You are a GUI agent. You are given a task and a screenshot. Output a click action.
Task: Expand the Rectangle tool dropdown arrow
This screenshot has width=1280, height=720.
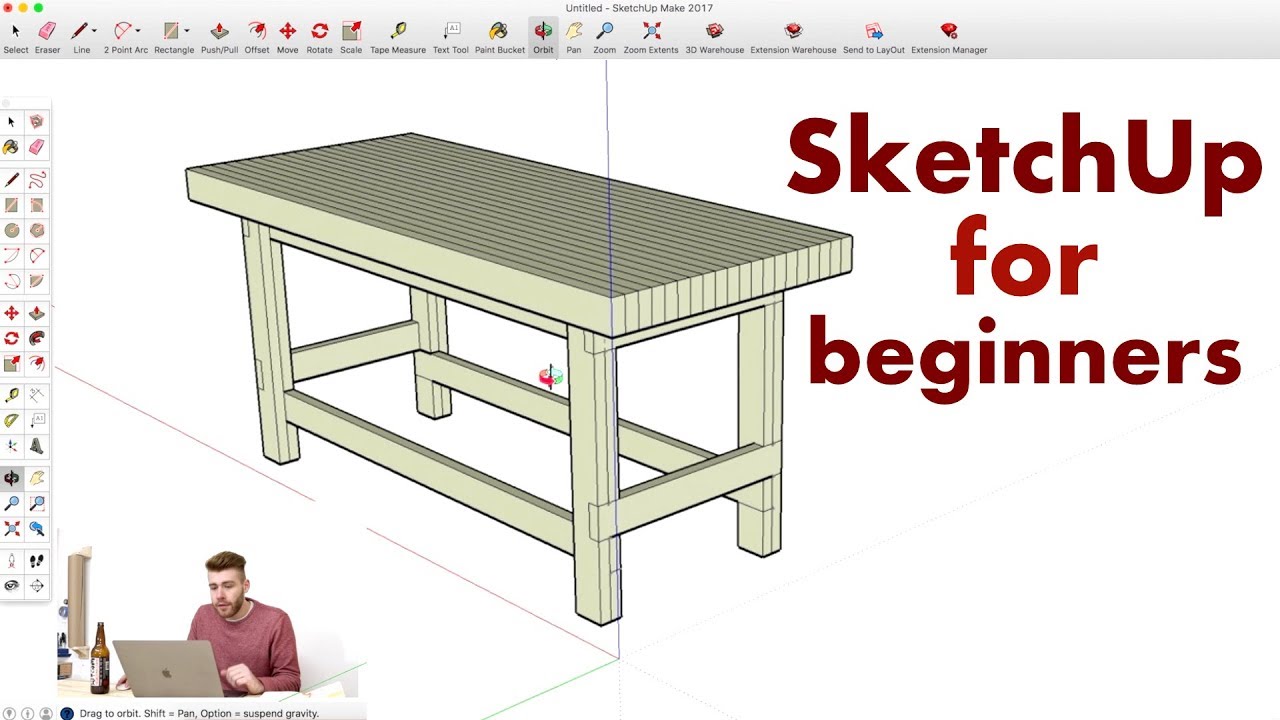click(x=186, y=31)
